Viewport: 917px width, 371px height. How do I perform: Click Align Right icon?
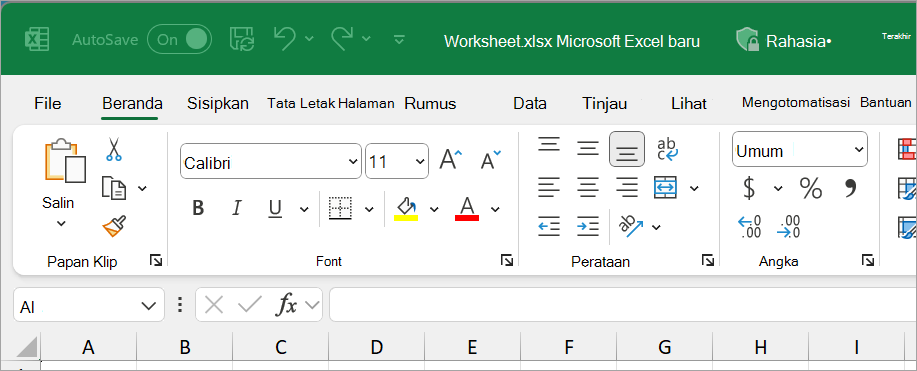click(x=627, y=188)
